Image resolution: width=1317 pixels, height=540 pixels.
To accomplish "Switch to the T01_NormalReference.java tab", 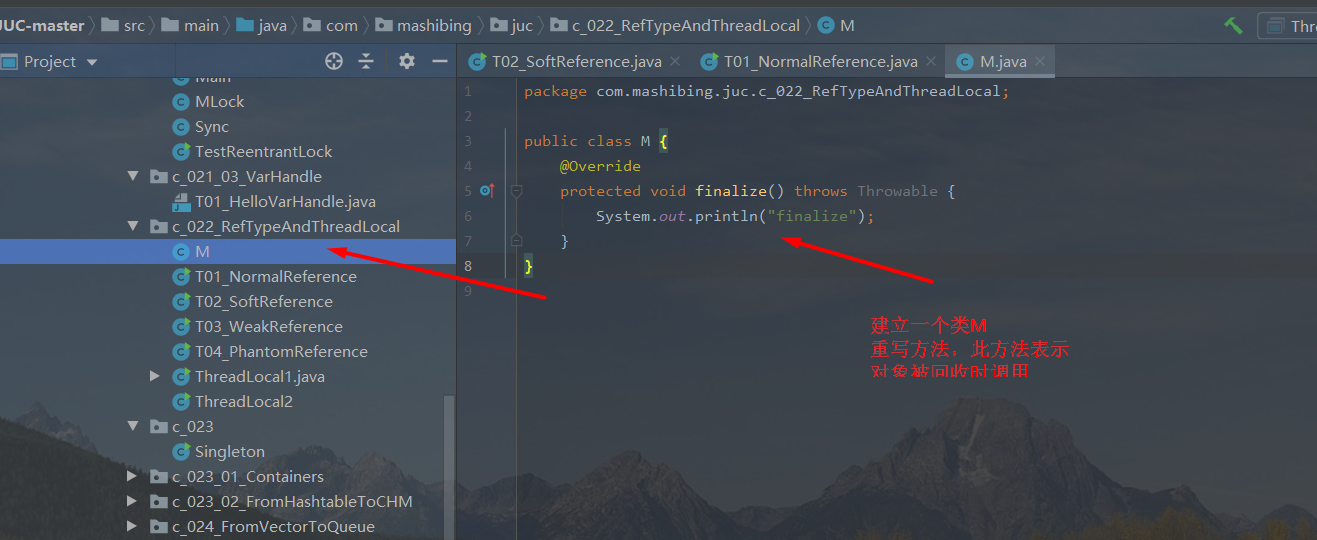I will [x=808, y=62].
